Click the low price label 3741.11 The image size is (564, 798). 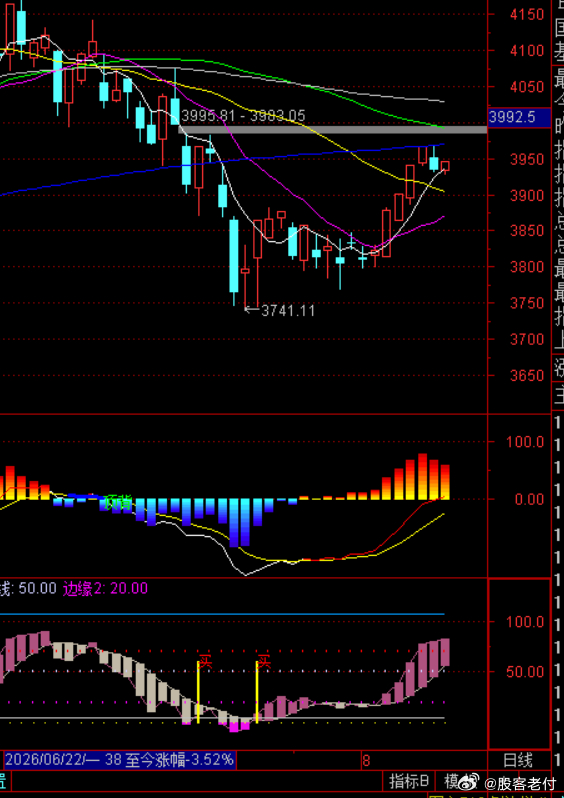(288, 310)
